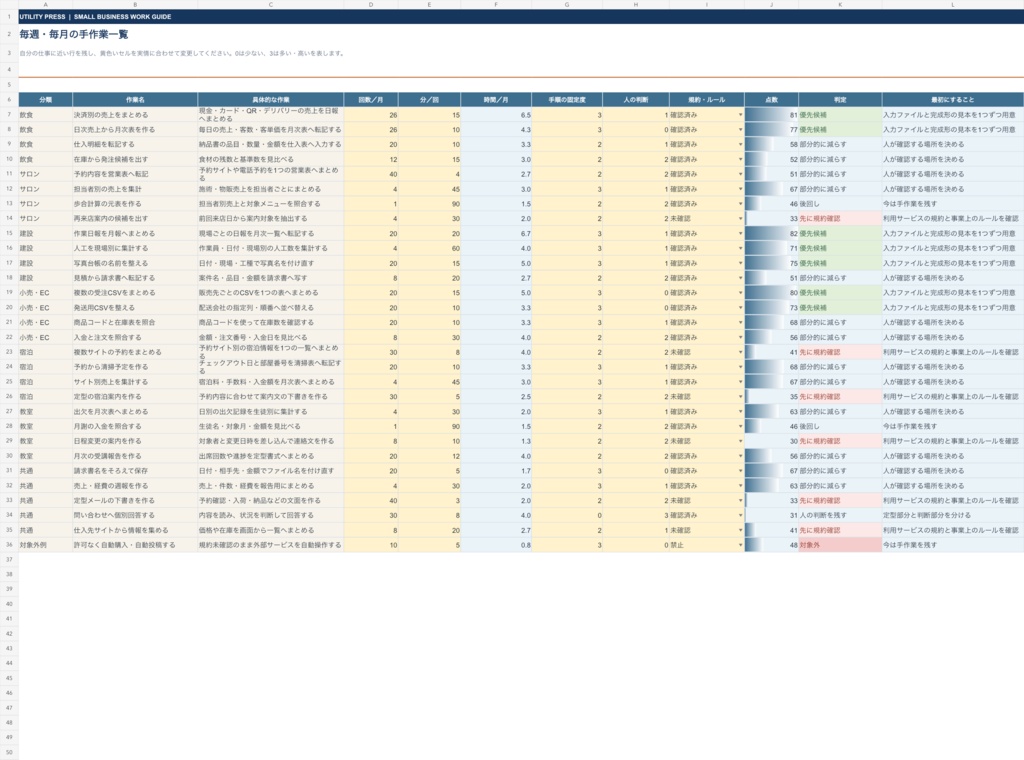Click the cell 宿泊料・手数料・入金額を月次表へまとめる
The width and height of the screenshot is (1024, 760).
point(271,382)
